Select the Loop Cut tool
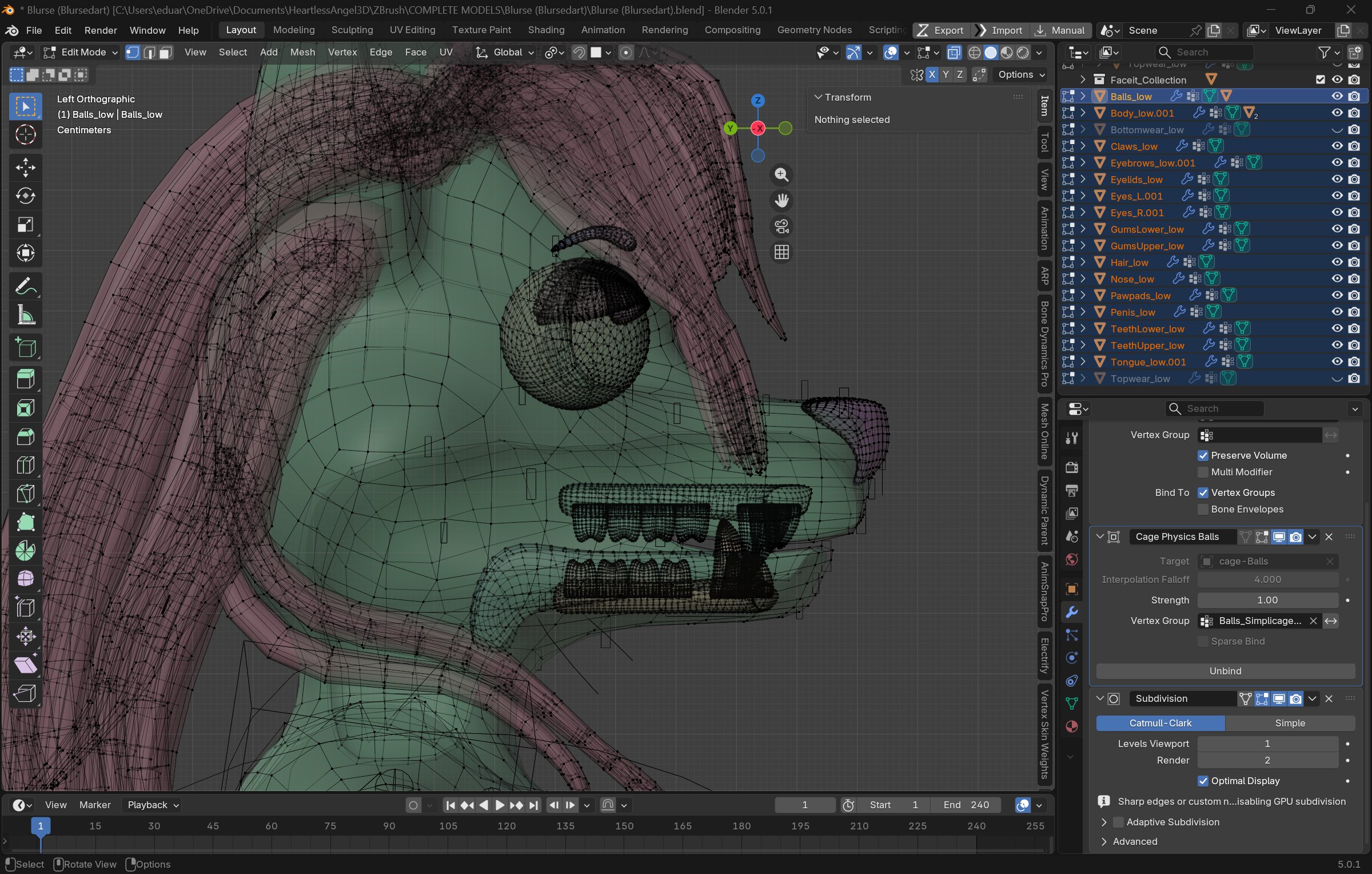The width and height of the screenshot is (1372, 874). (25, 465)
